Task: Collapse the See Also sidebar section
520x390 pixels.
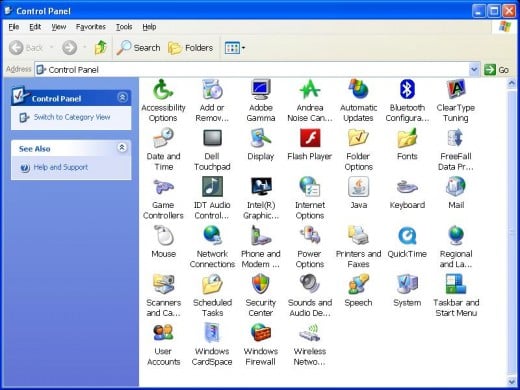Action: point(122,147)
